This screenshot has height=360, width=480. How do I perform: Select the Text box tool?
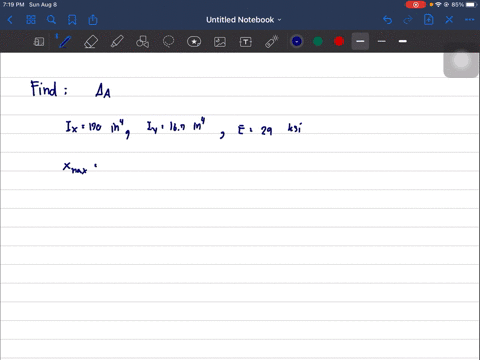click(246, 42)
